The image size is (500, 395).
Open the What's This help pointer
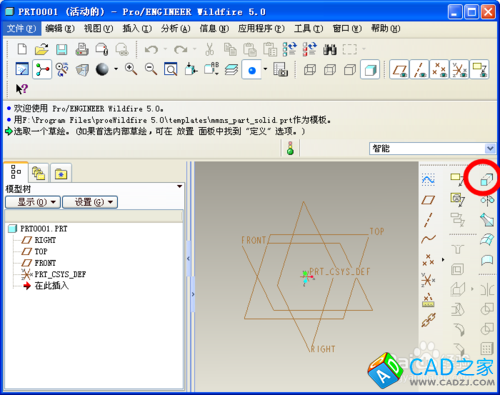coord(22,89)
